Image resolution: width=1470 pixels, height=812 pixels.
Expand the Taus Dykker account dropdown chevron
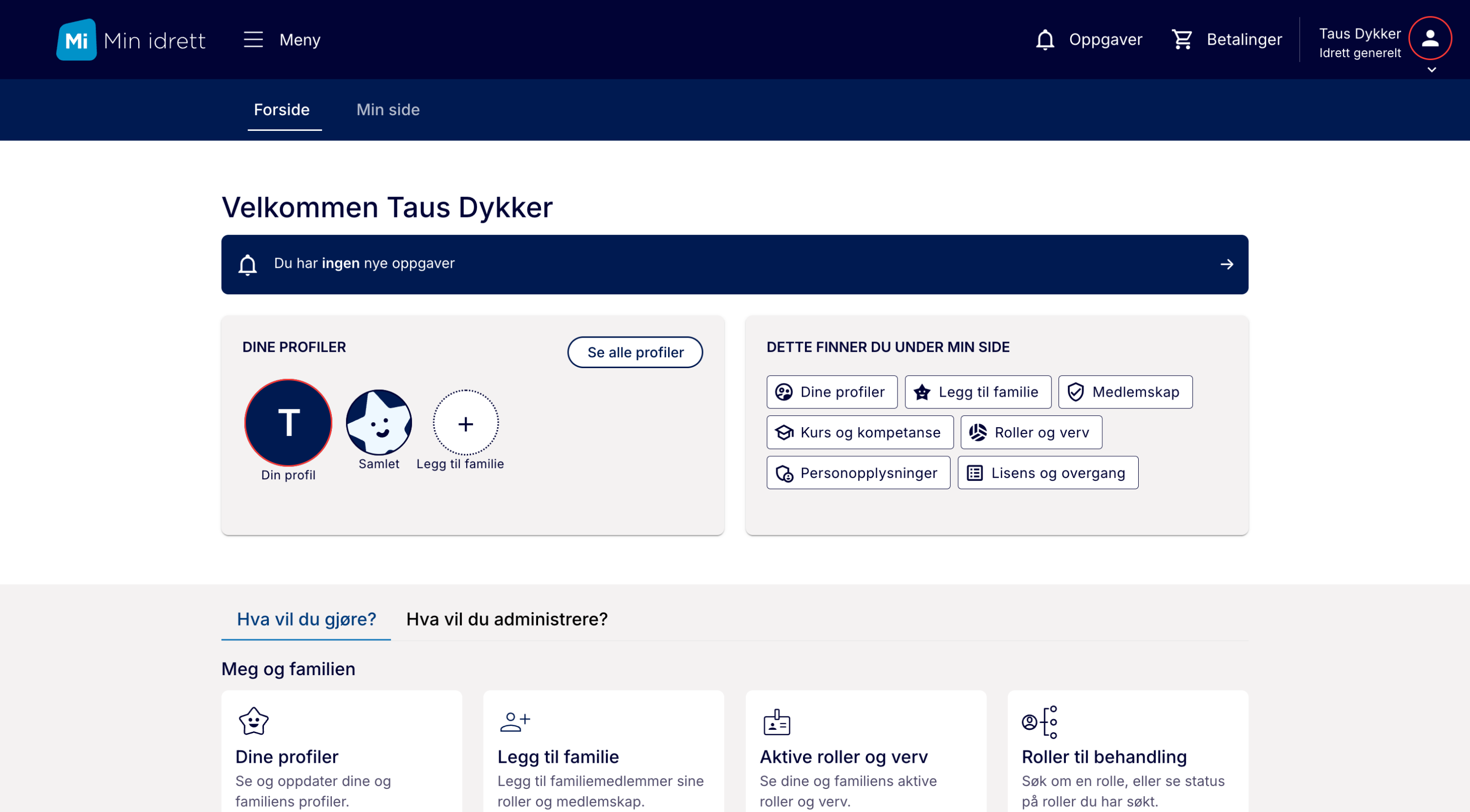[1431, 70]
